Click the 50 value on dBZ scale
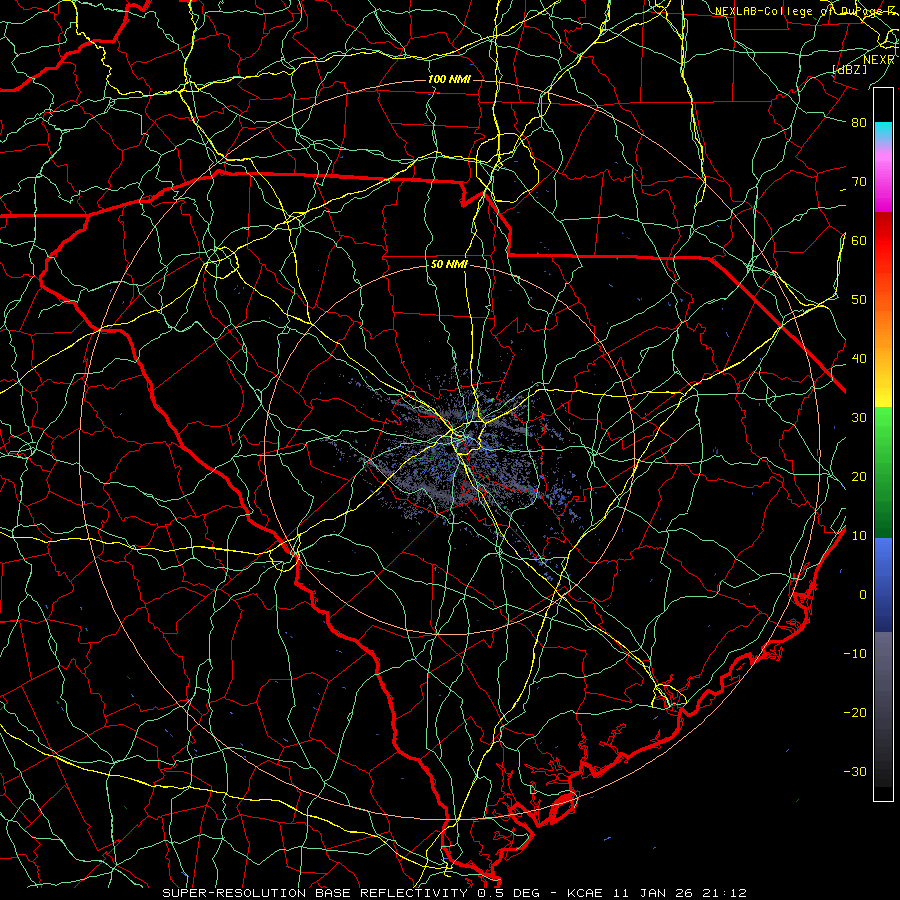Viewport: 900px width, 900px height. pyautogui.click(x=859, y=300)
